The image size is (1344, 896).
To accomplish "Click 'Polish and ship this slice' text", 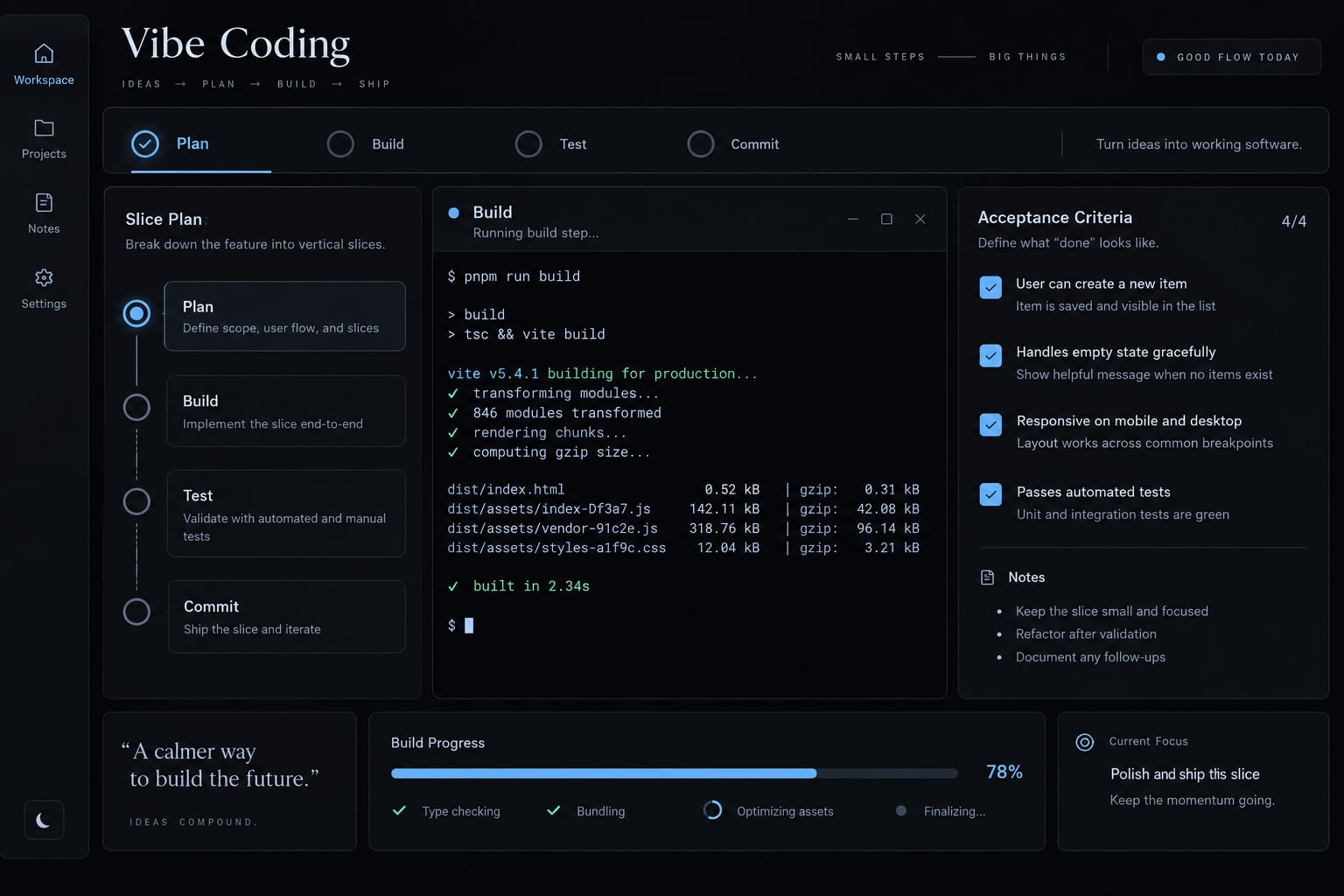I will (x=1185, y=774).
